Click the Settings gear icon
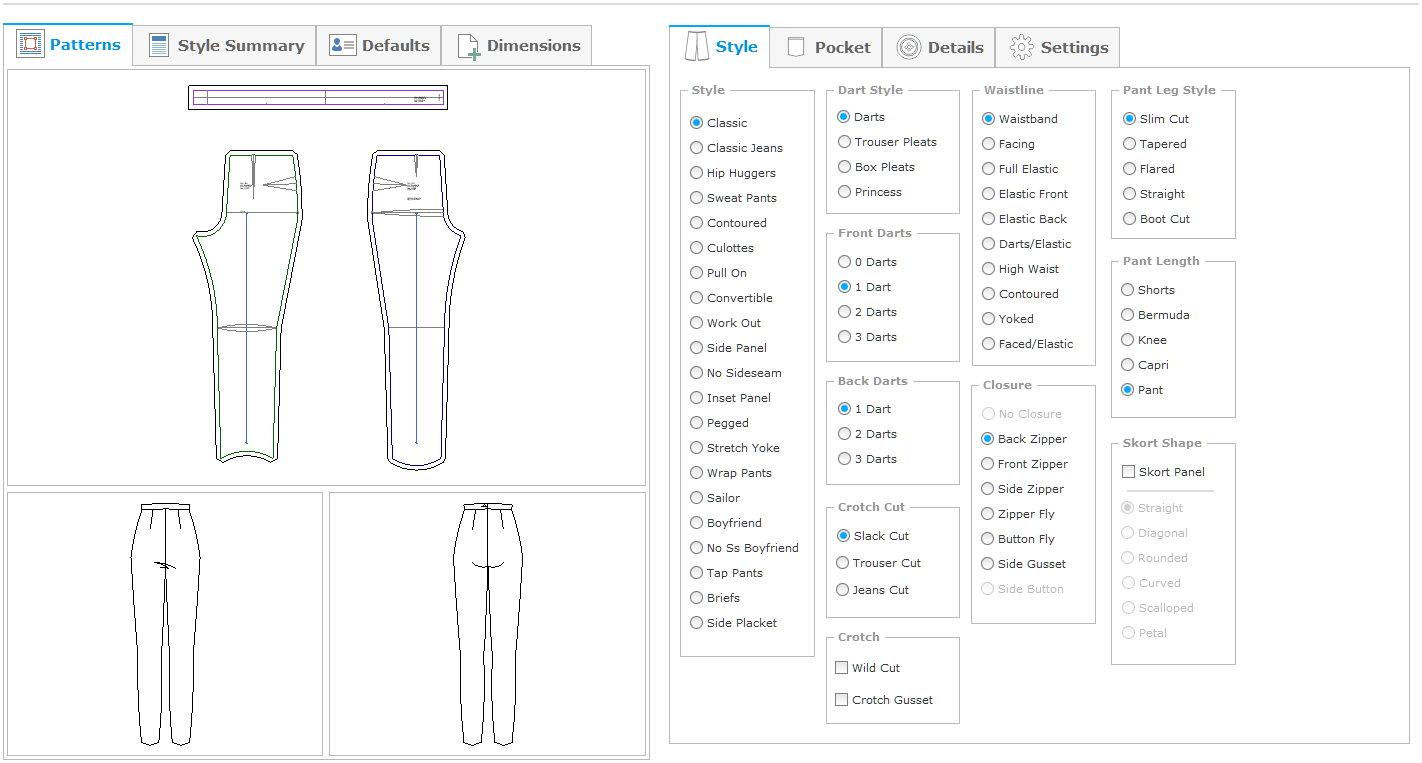Image resolution: width=1422 pixels, height=763 pixels. tap(1021, 48)
